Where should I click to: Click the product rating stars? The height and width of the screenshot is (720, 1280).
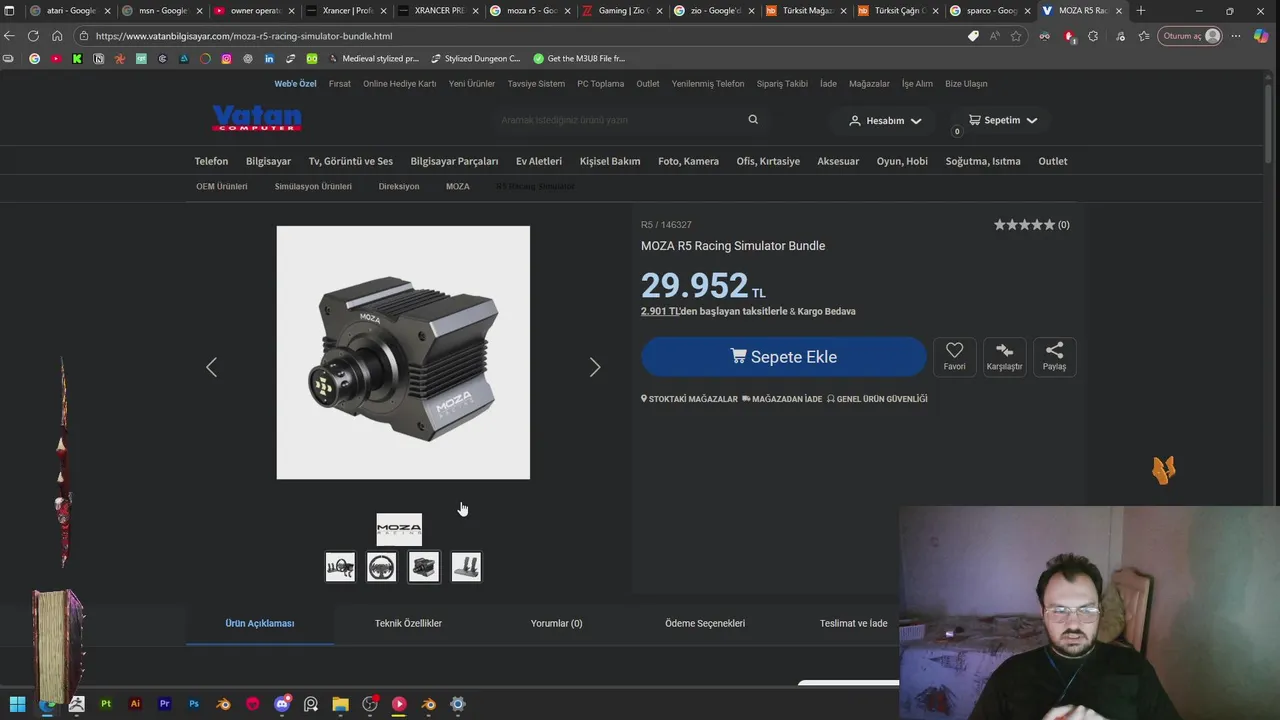1024,225
